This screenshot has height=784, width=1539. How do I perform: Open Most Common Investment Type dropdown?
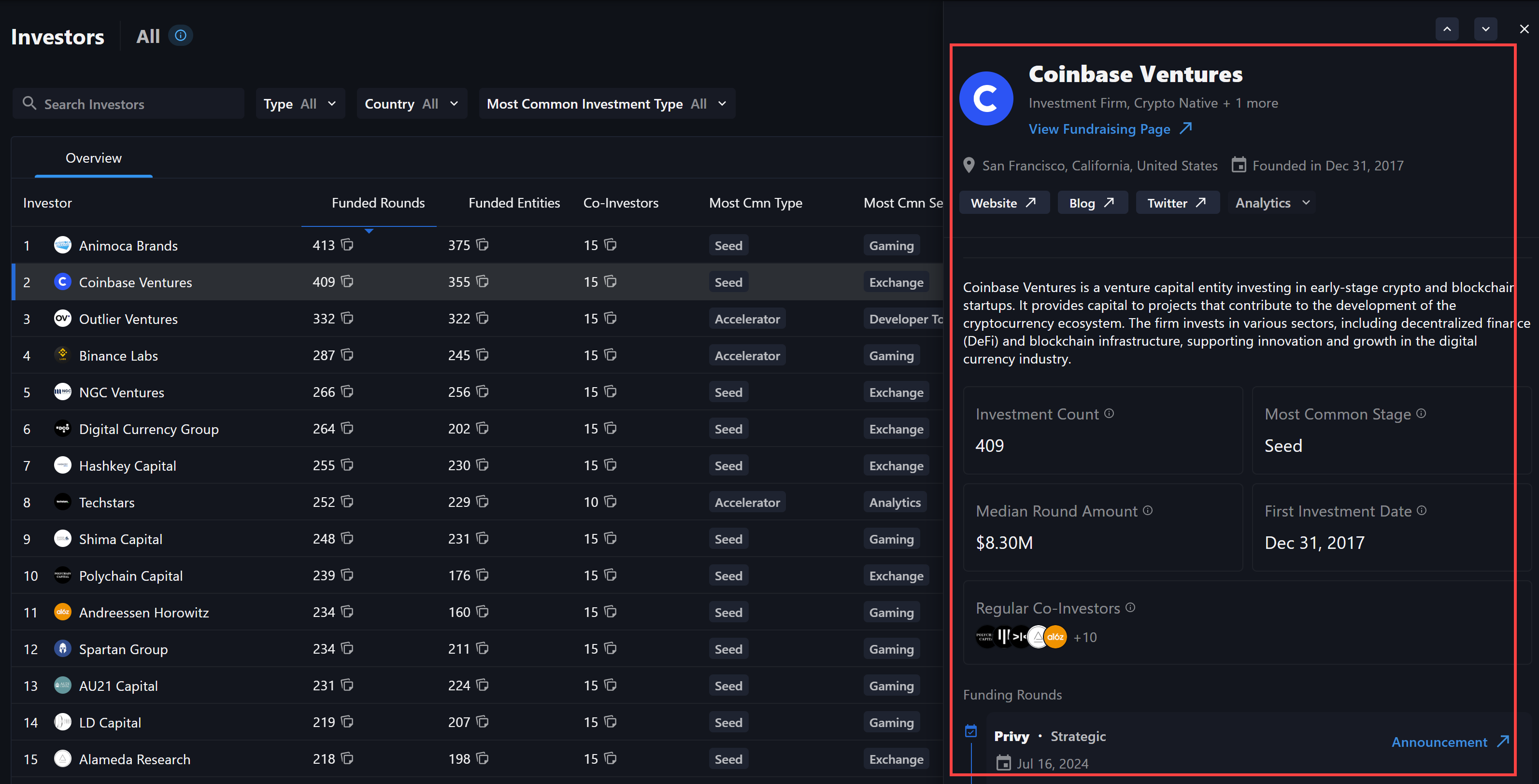(x=606, y=103)
